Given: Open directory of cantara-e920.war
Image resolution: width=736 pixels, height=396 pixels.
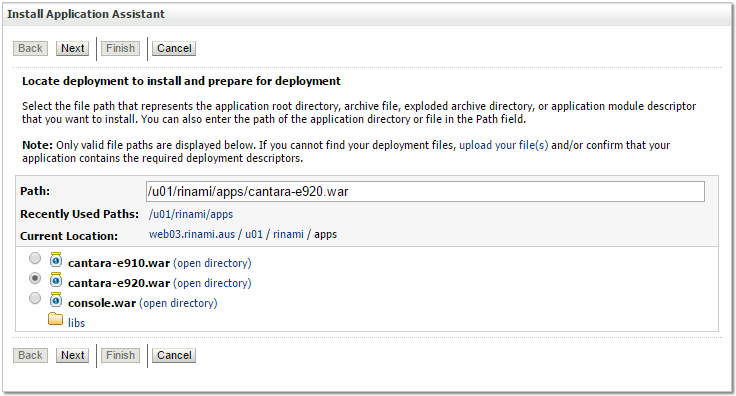Looking at the screenshot, I should click(x=212, y=283).
